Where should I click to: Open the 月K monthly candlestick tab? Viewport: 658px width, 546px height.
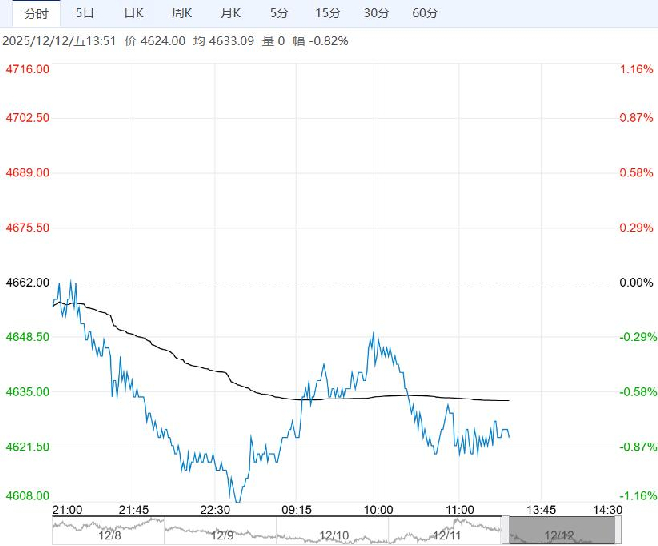(x=231, y=13)
